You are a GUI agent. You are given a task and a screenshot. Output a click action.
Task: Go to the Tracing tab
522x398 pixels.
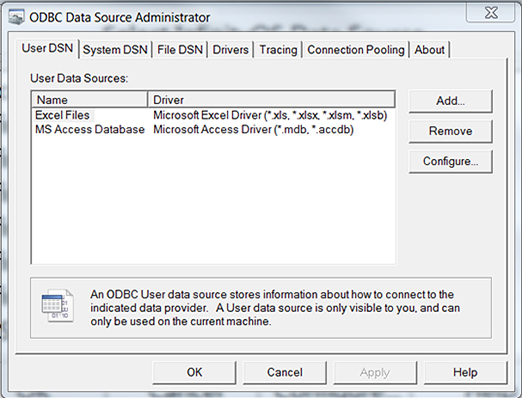[x=278, y=50]
